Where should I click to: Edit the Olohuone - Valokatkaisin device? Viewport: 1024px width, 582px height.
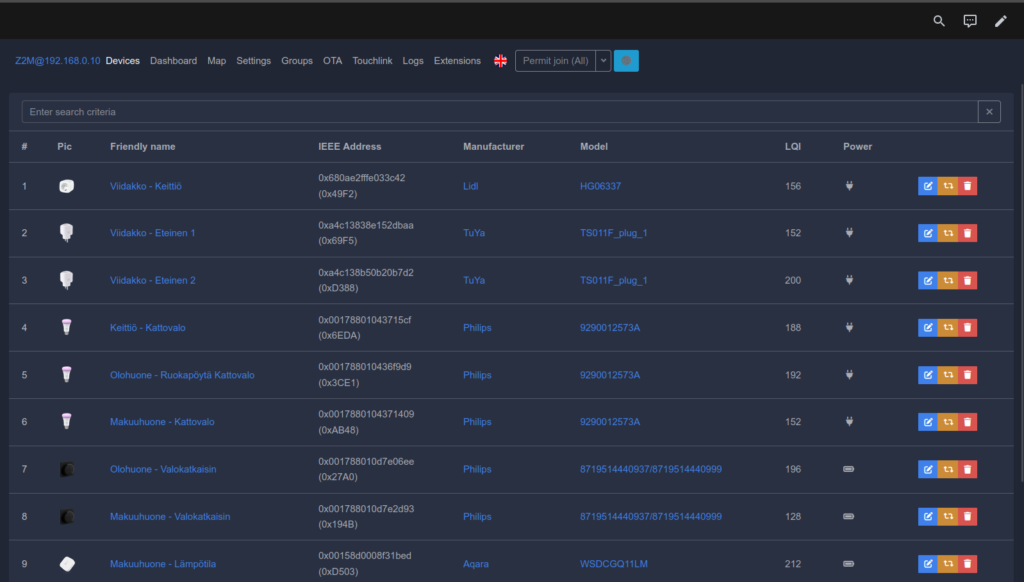[928, 468]
